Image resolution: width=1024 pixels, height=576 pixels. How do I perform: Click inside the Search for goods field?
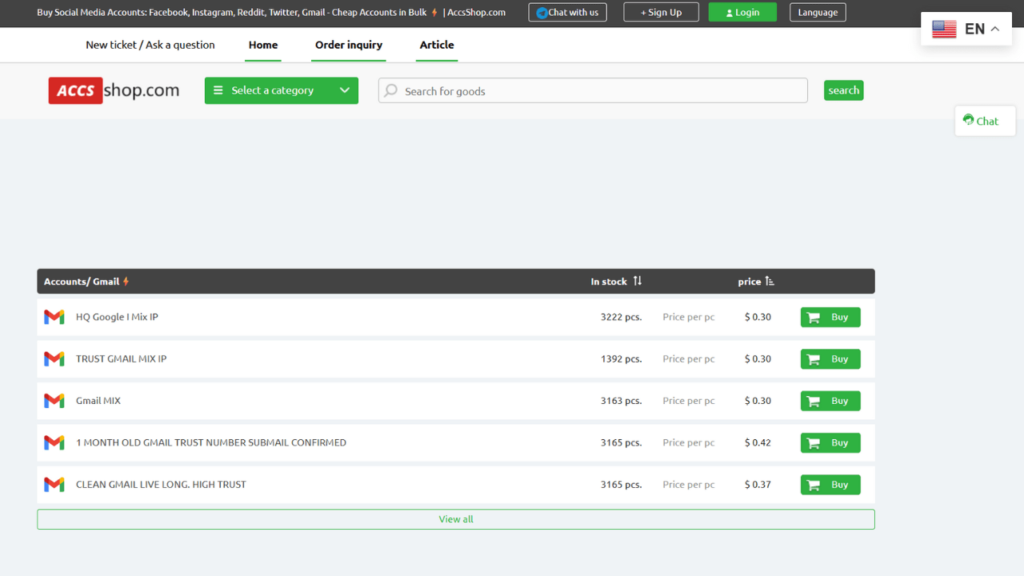pos(592,90)
